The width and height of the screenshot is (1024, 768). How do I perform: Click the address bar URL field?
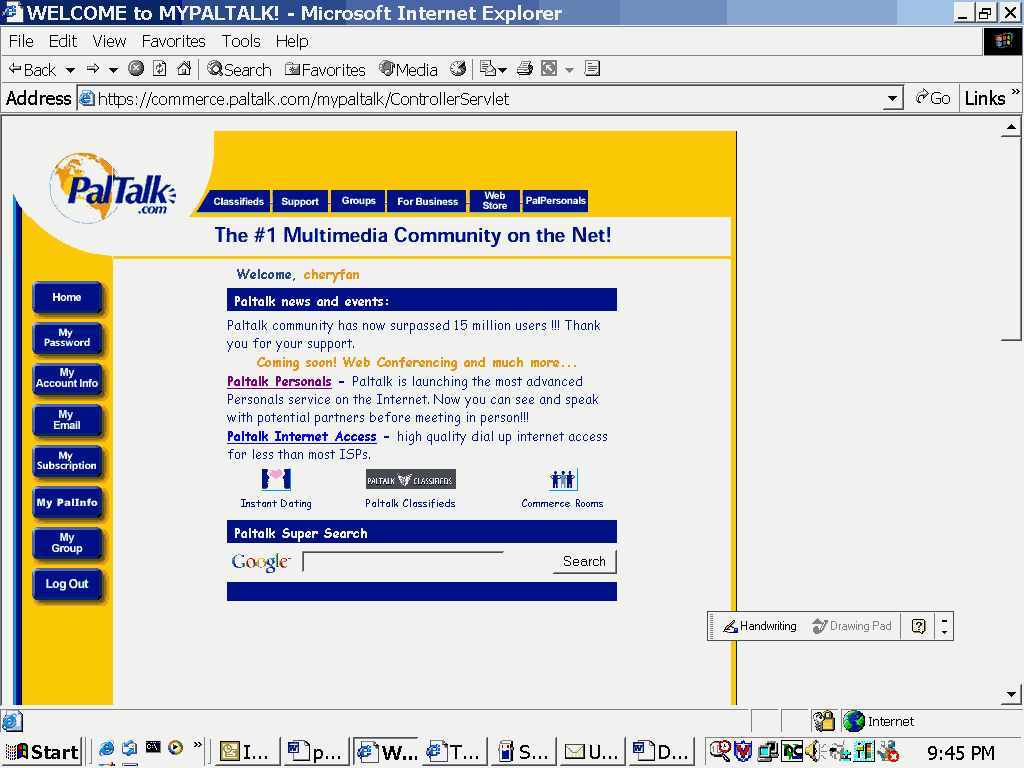tap(480, 99)
